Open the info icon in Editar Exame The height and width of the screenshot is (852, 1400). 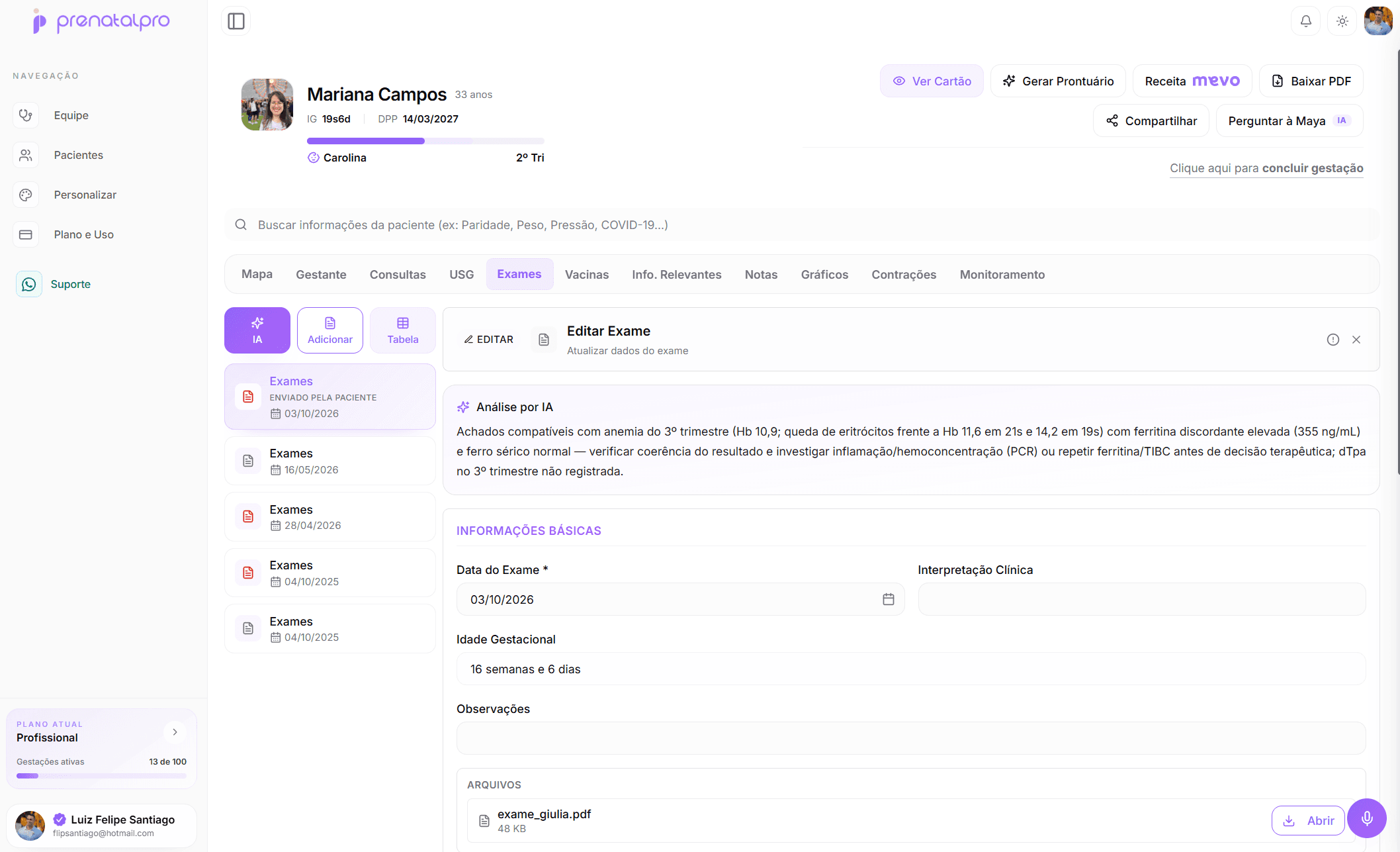1333,340
